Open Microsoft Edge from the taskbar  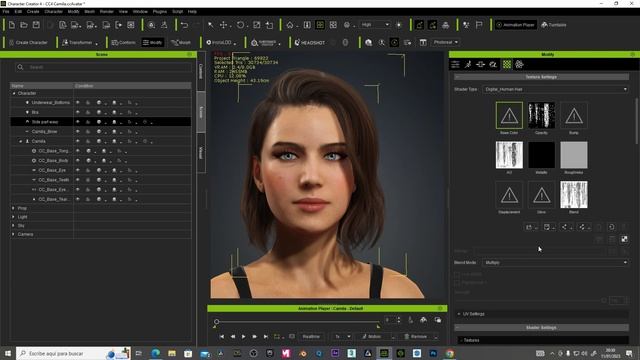156,353
